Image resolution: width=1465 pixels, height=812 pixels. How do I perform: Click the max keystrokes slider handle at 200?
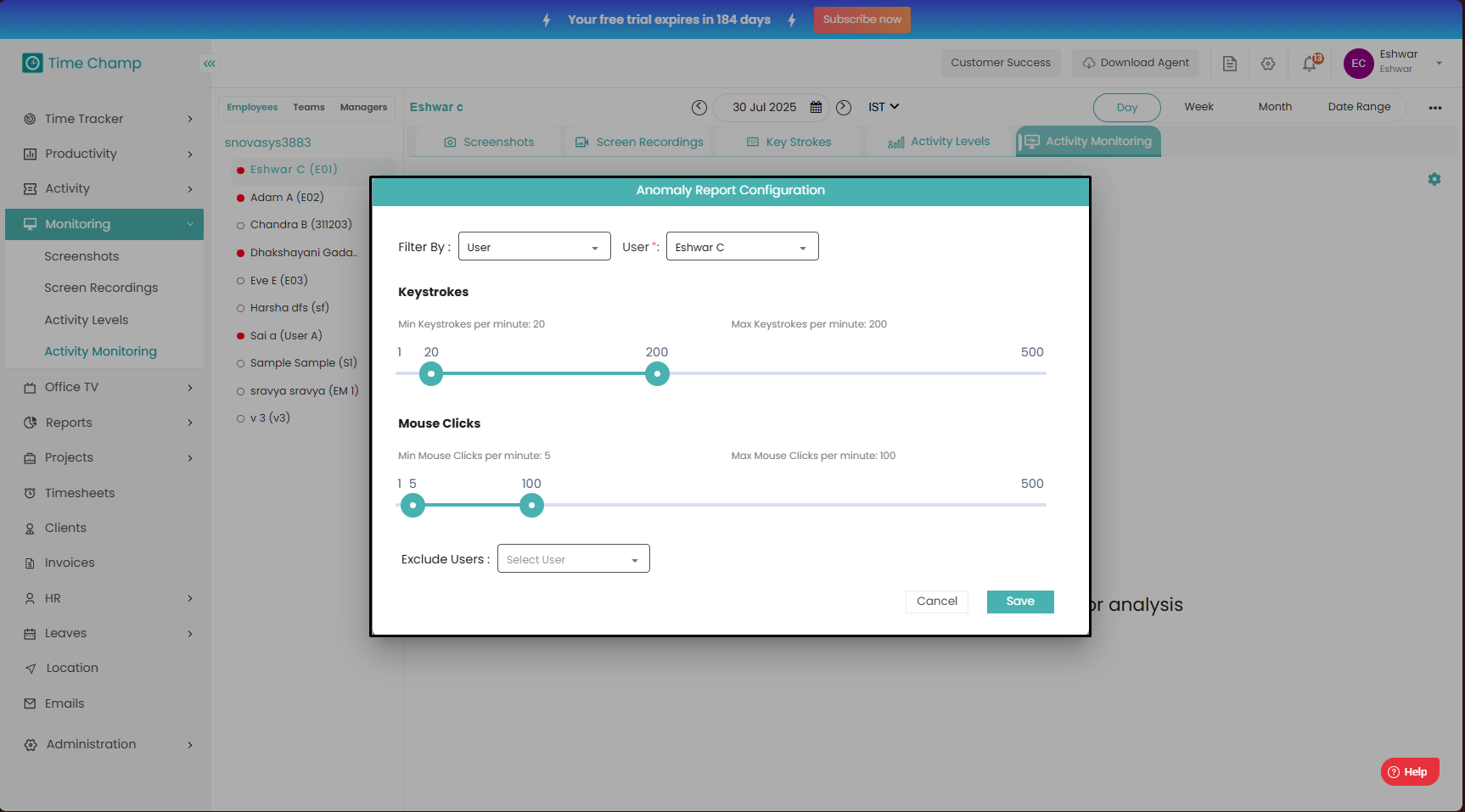(x=657, y=373)
